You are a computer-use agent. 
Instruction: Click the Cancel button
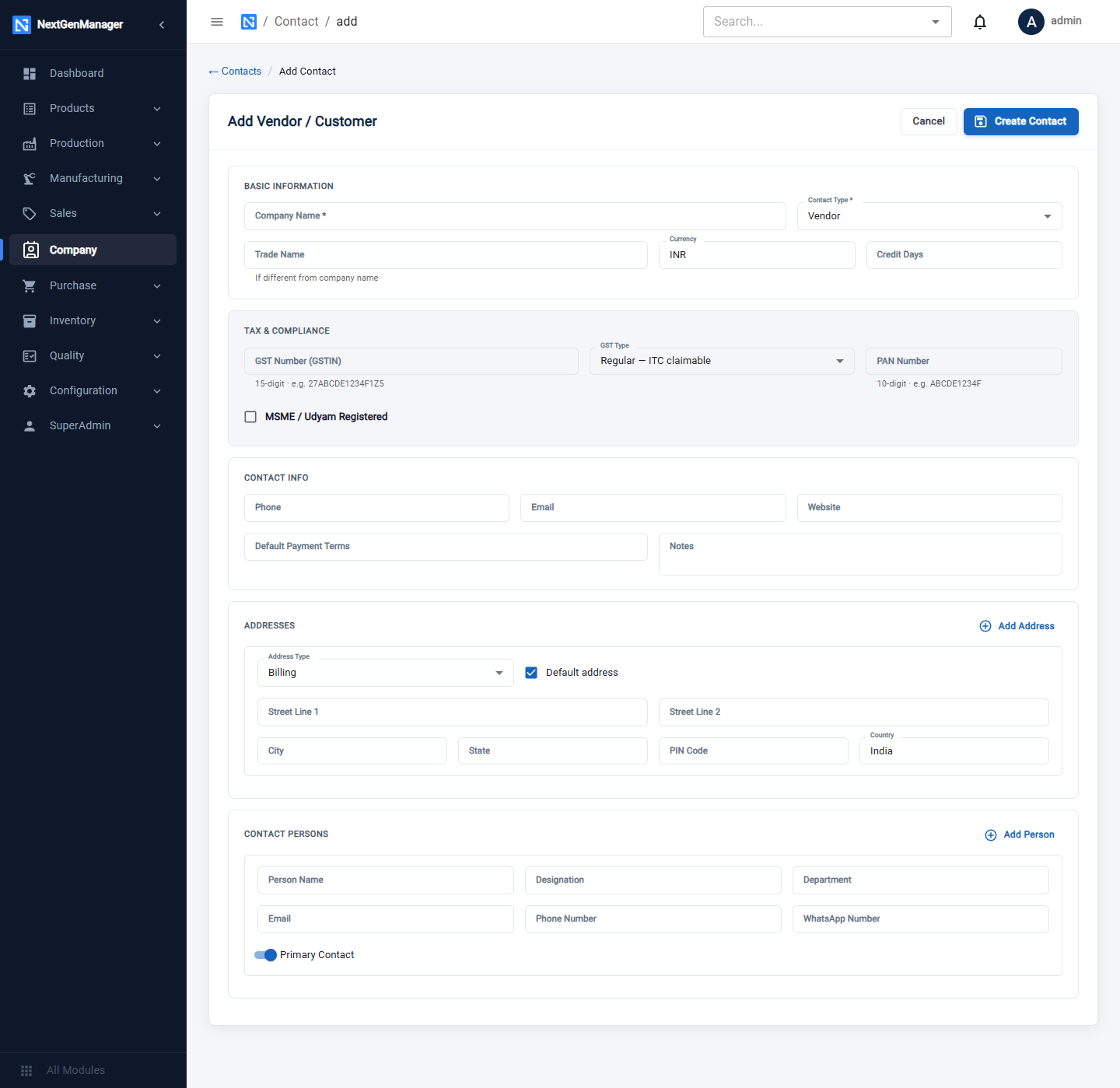[929, 121]
